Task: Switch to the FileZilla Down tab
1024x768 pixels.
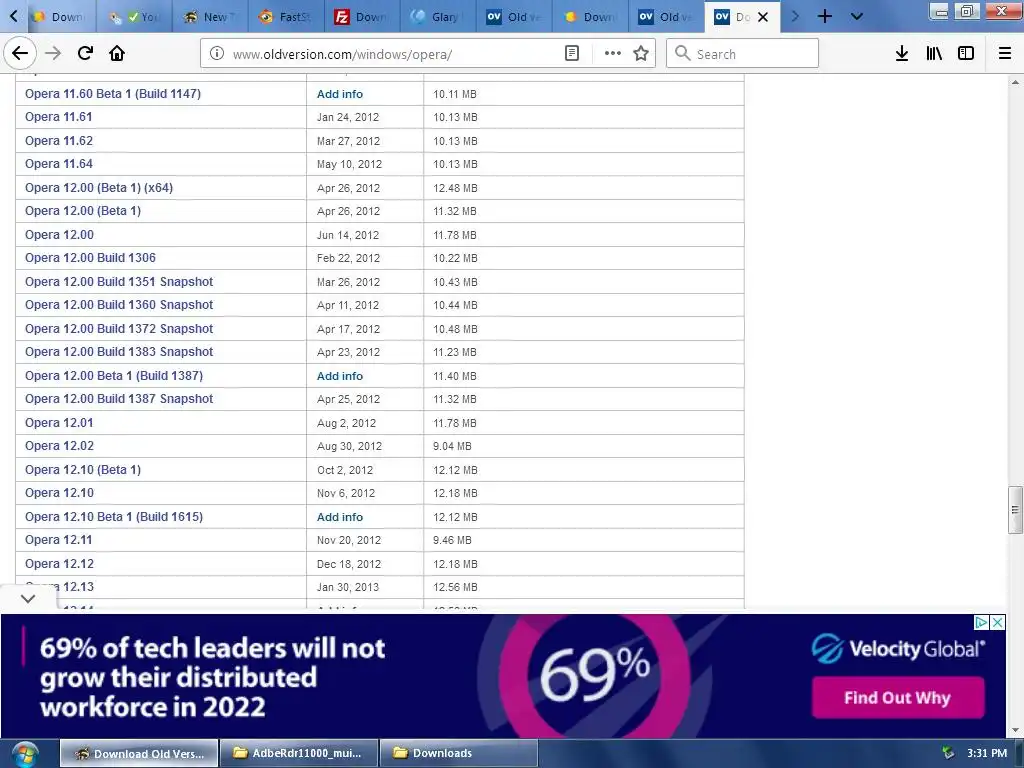Action: pos(361,17)
